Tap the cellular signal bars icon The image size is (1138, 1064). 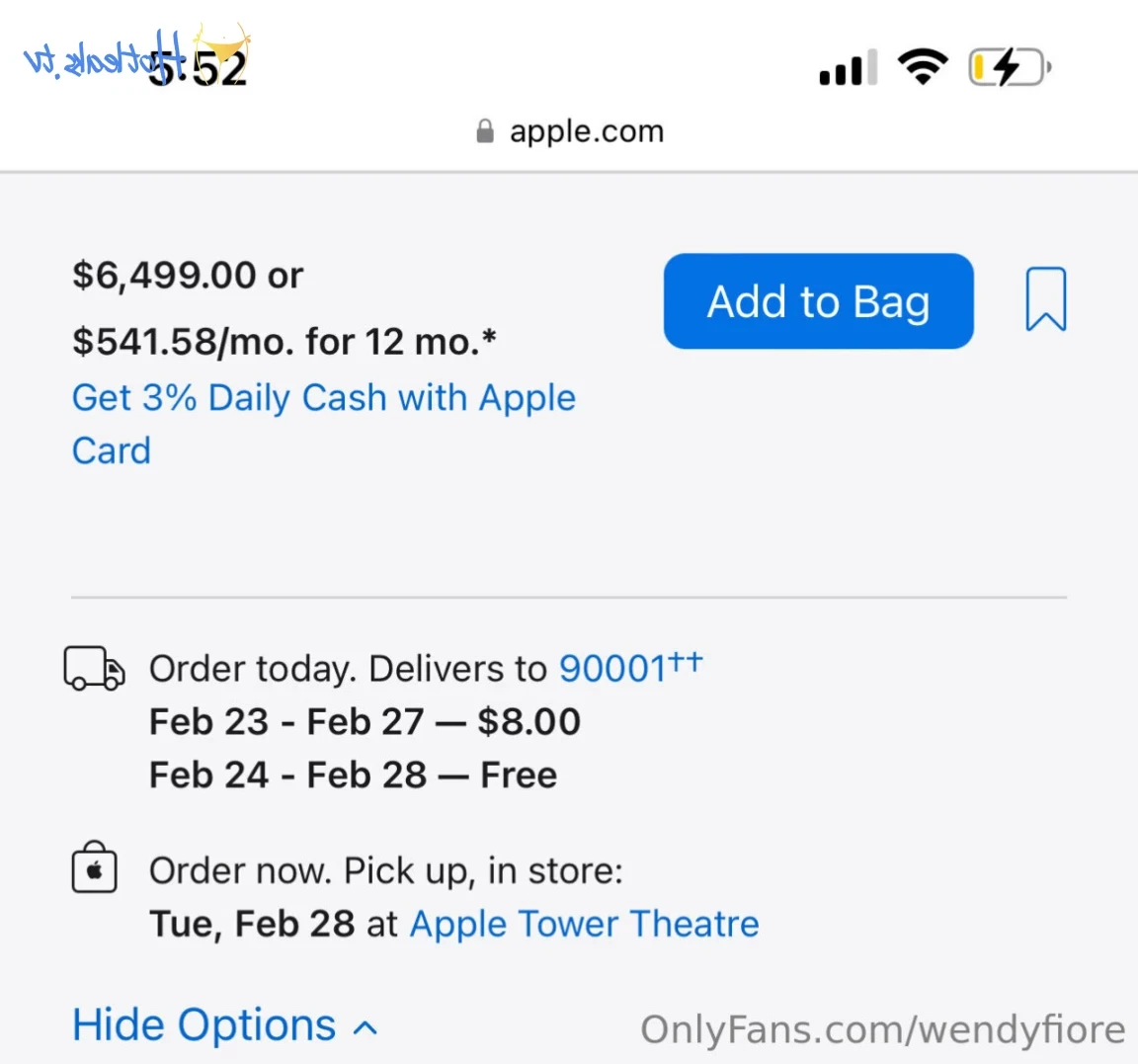849,67
